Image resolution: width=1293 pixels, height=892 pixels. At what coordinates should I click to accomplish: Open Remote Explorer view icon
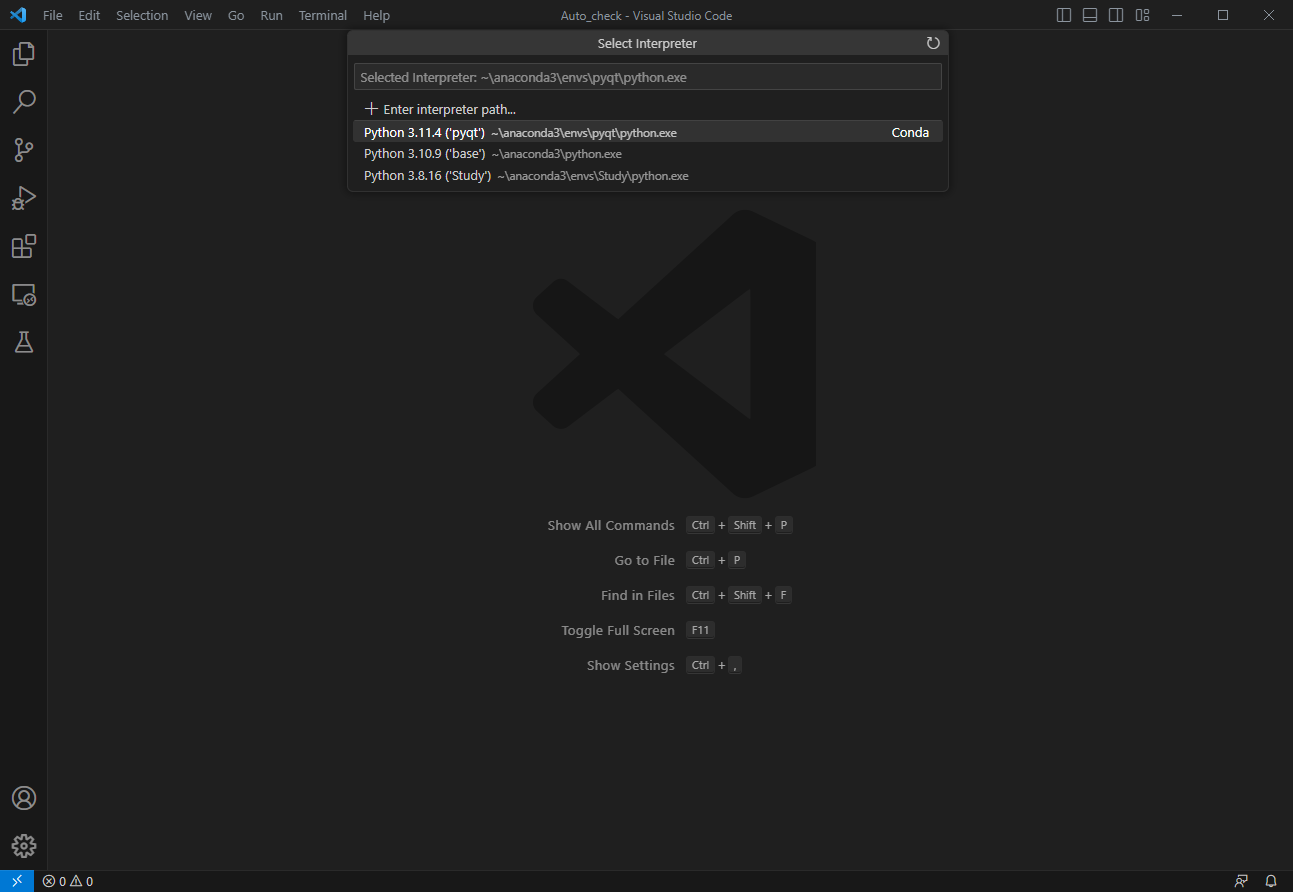tap(24, 294)
